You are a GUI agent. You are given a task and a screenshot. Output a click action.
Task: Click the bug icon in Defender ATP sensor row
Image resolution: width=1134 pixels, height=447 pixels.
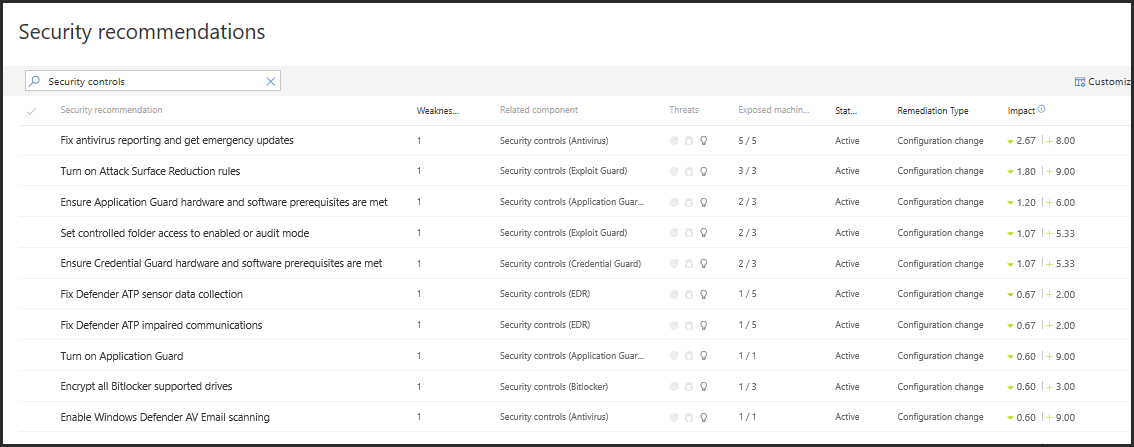(689, 295)
